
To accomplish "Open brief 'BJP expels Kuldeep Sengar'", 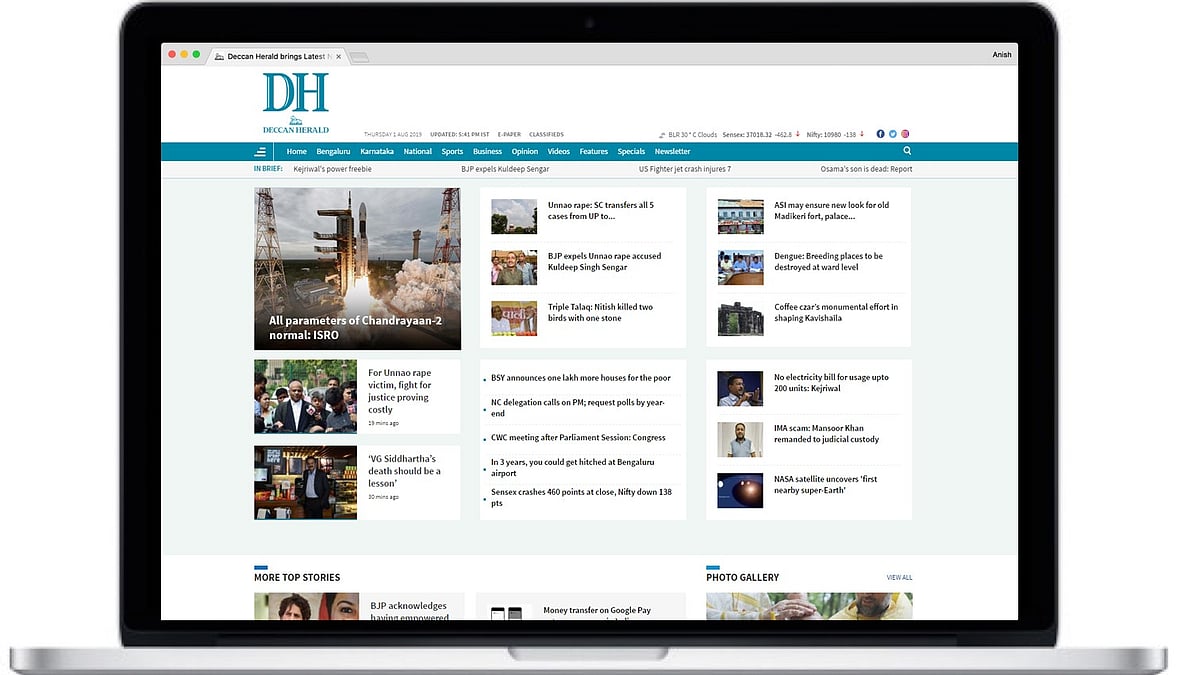I will coord(505,169).
